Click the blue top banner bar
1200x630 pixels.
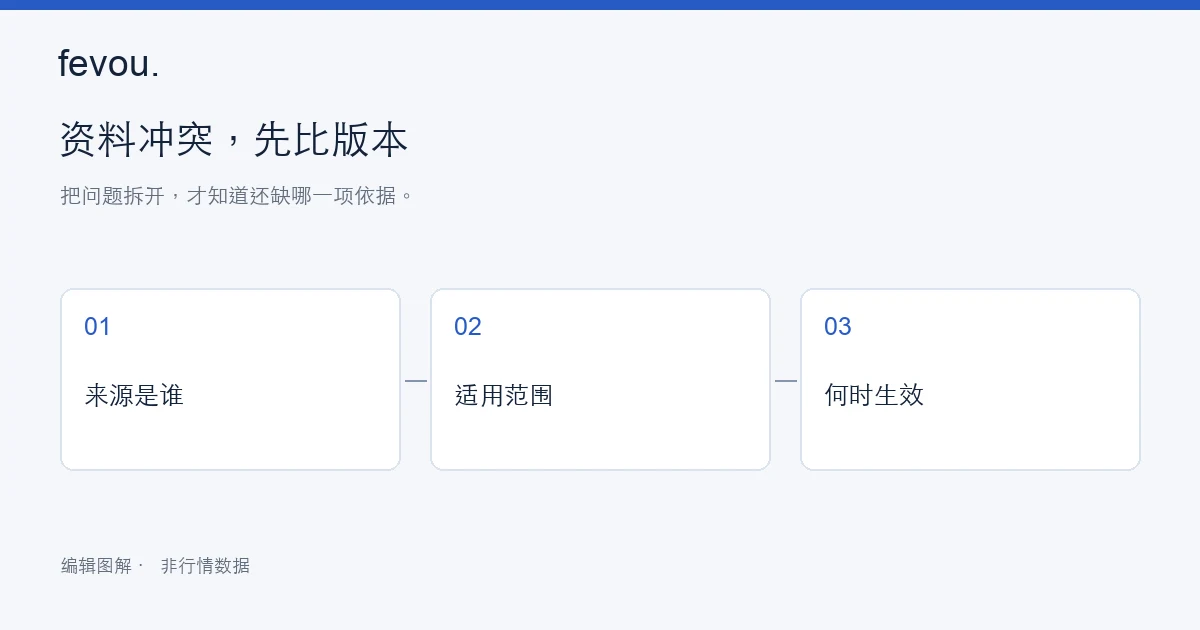[600, 5]
